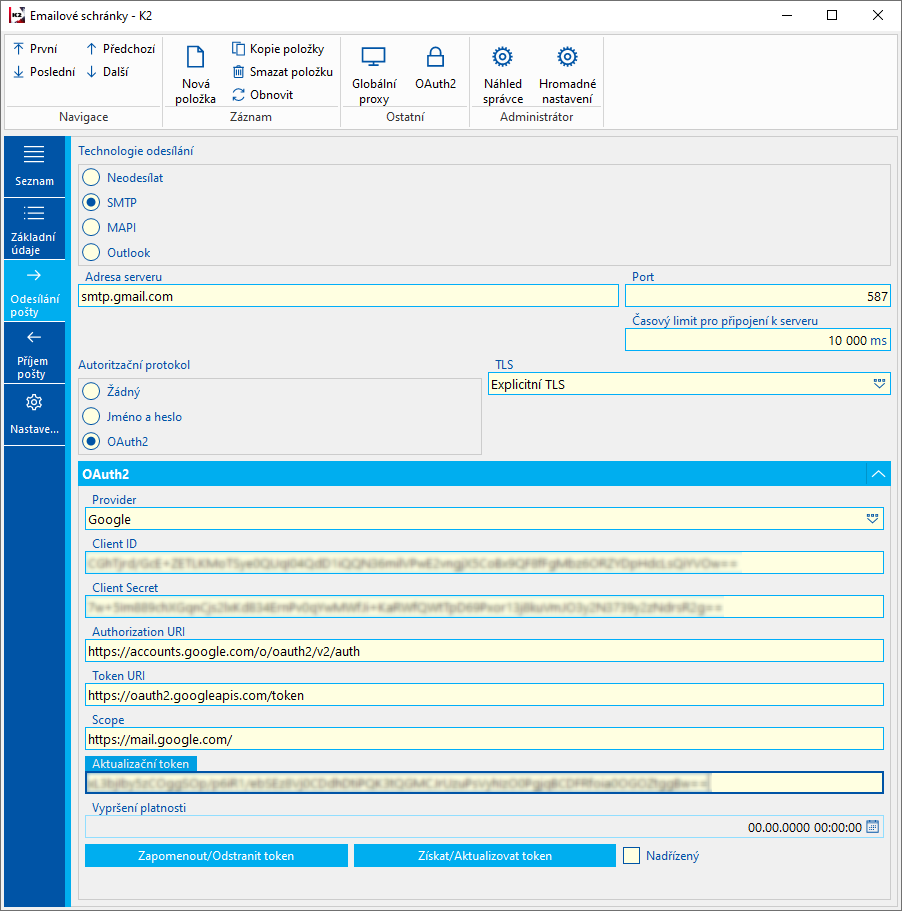Click the Nová položka icon
Image resolution: width=902 pixels, height=911 pixels.
tap(197, 58)
